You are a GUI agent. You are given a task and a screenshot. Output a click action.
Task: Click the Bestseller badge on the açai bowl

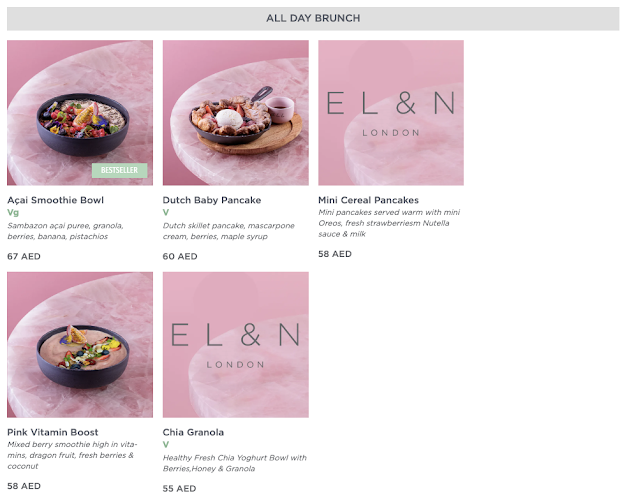(120, 170)
